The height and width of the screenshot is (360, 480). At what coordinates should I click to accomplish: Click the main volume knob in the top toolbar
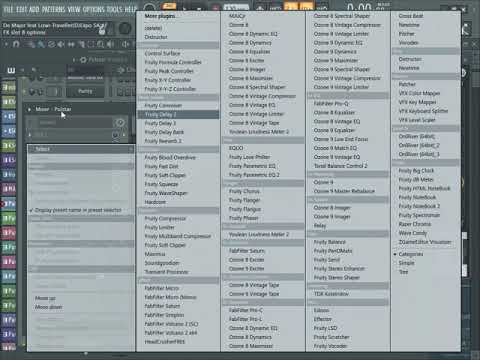(149, 8)
